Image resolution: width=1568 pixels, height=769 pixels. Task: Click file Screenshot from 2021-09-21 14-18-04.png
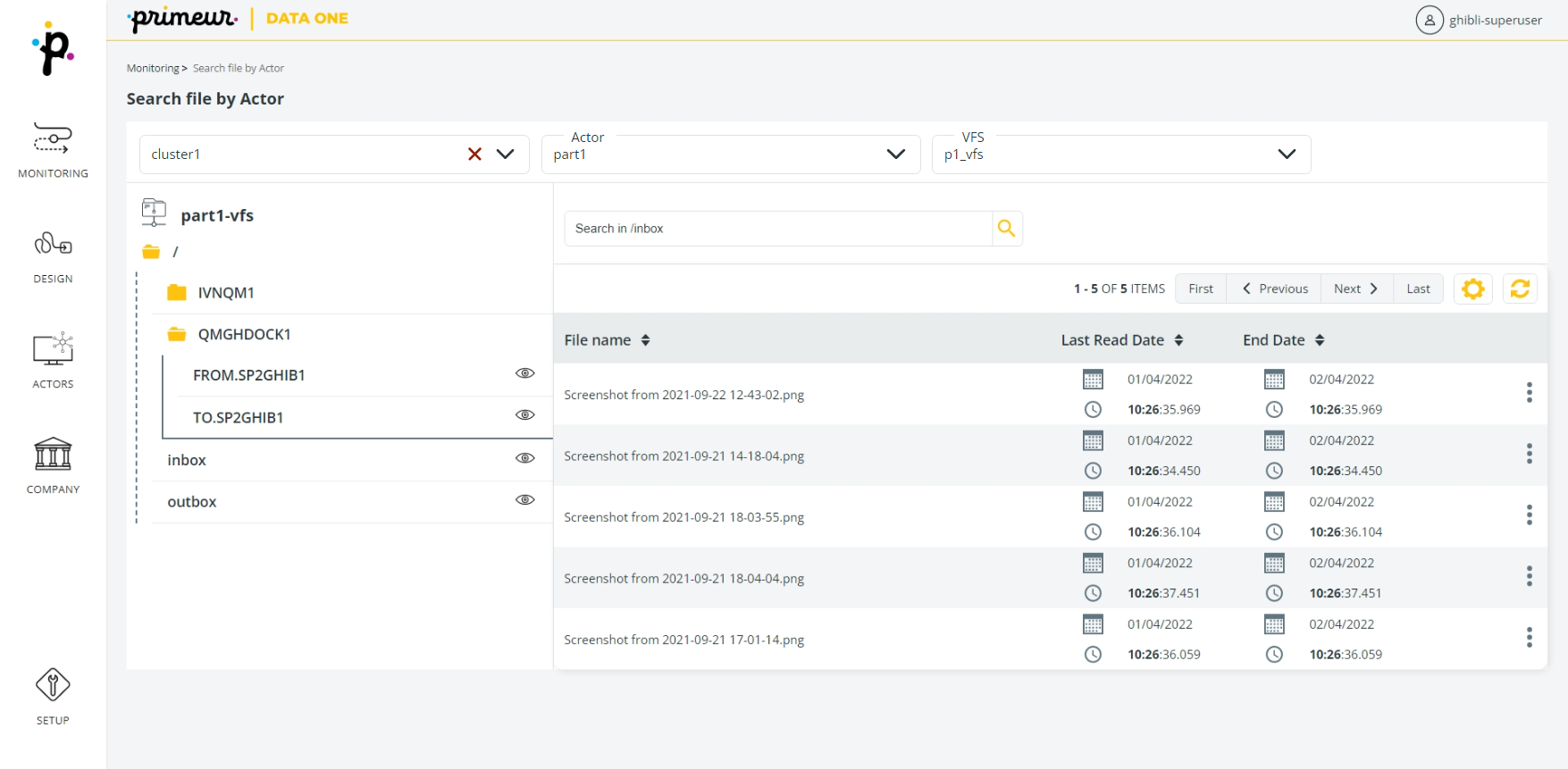pyautogui.click(x=683, y=456)
